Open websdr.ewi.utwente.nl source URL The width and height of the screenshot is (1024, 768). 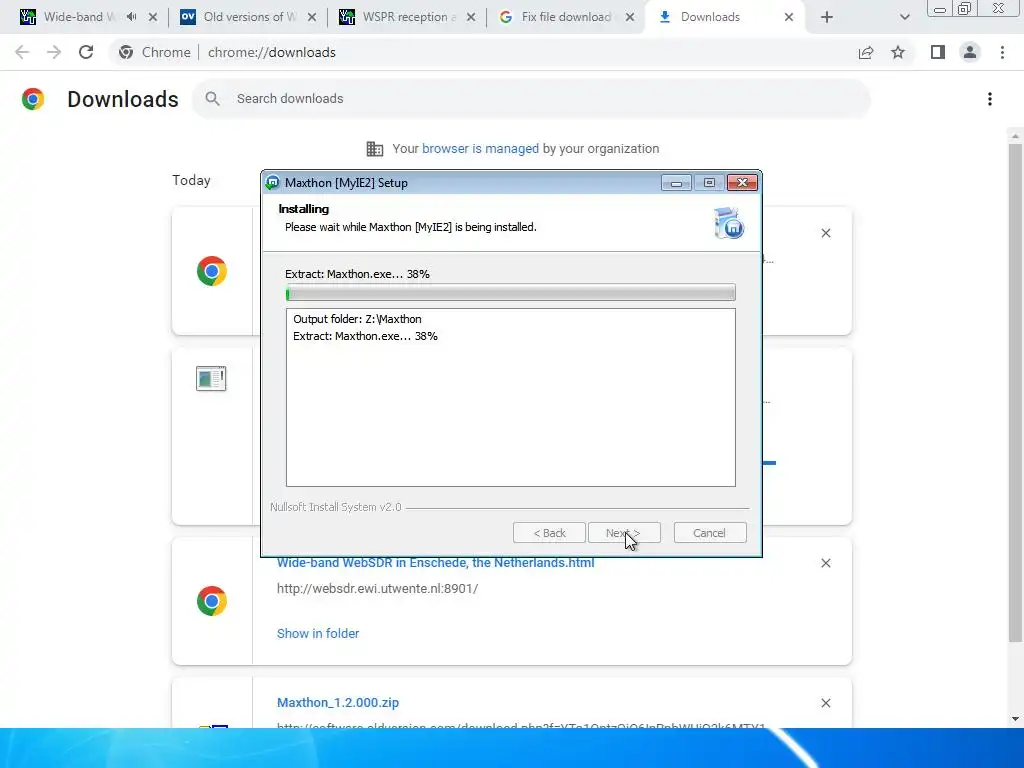click(377, 588)
